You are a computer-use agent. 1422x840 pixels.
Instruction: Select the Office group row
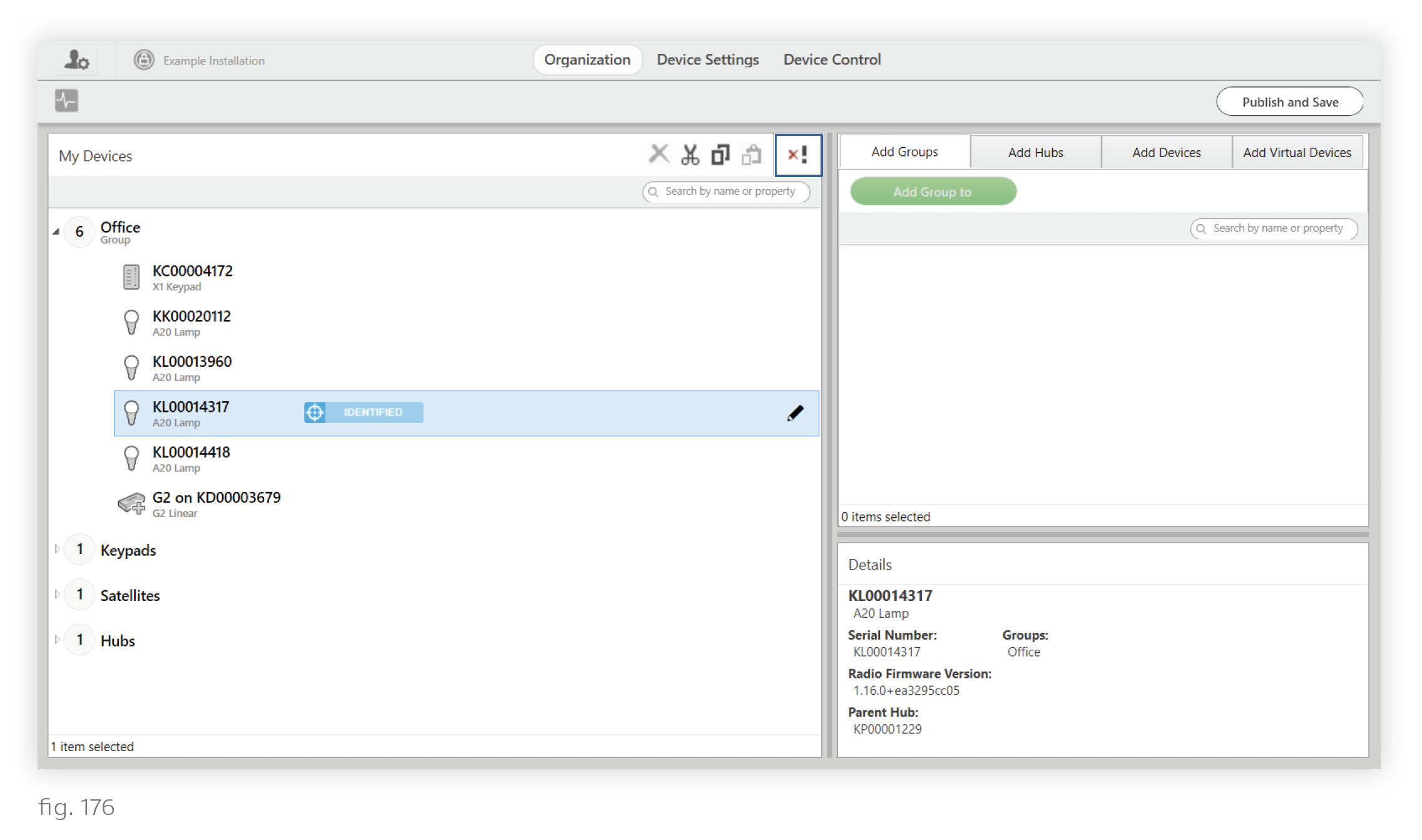coord(435,232)
